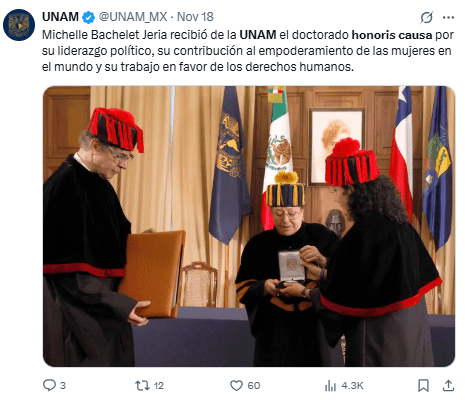Click the bold honoris causa text
The image size is (465, 400).
[392, 35]
